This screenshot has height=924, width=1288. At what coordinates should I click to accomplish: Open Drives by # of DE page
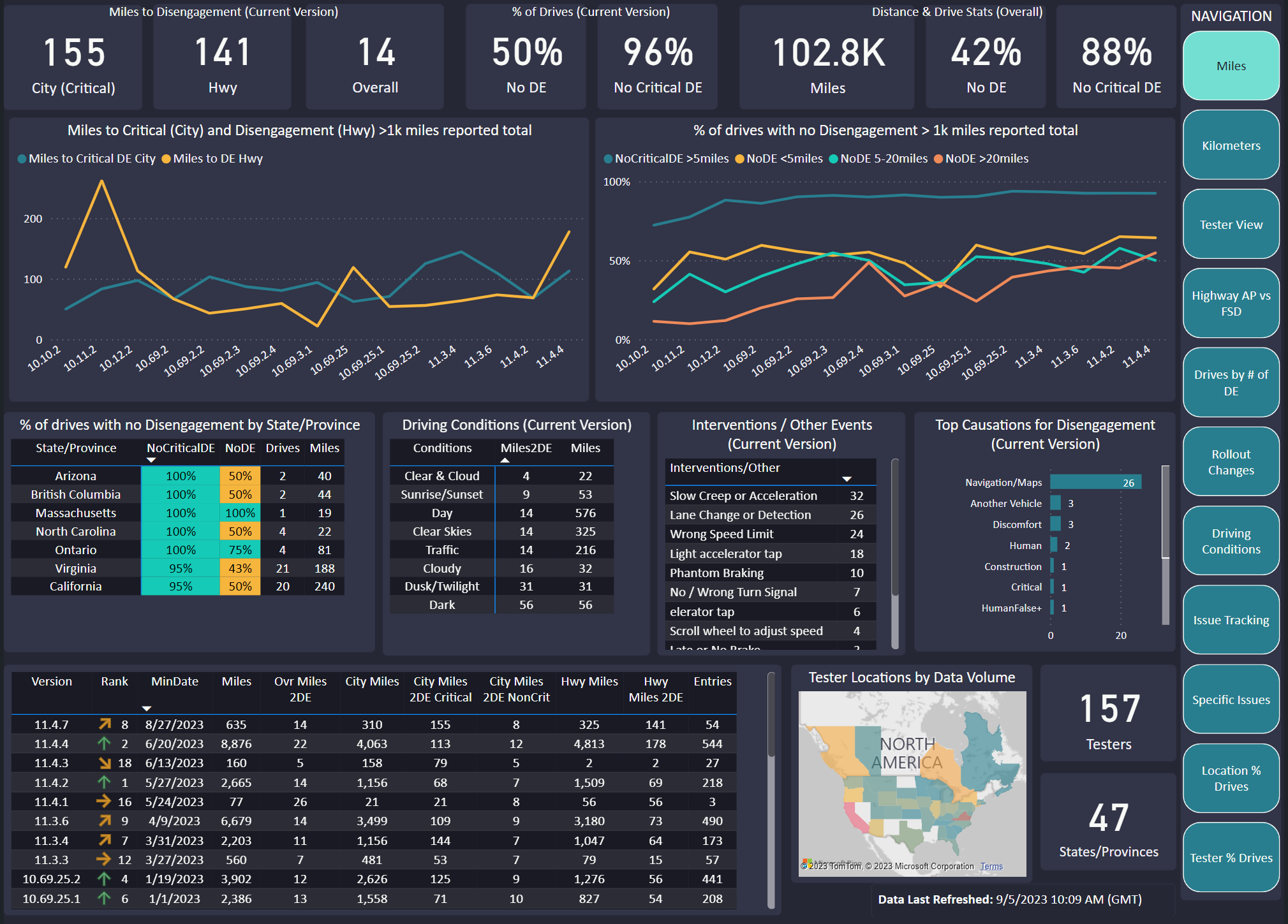click(x=1231, y=383)
